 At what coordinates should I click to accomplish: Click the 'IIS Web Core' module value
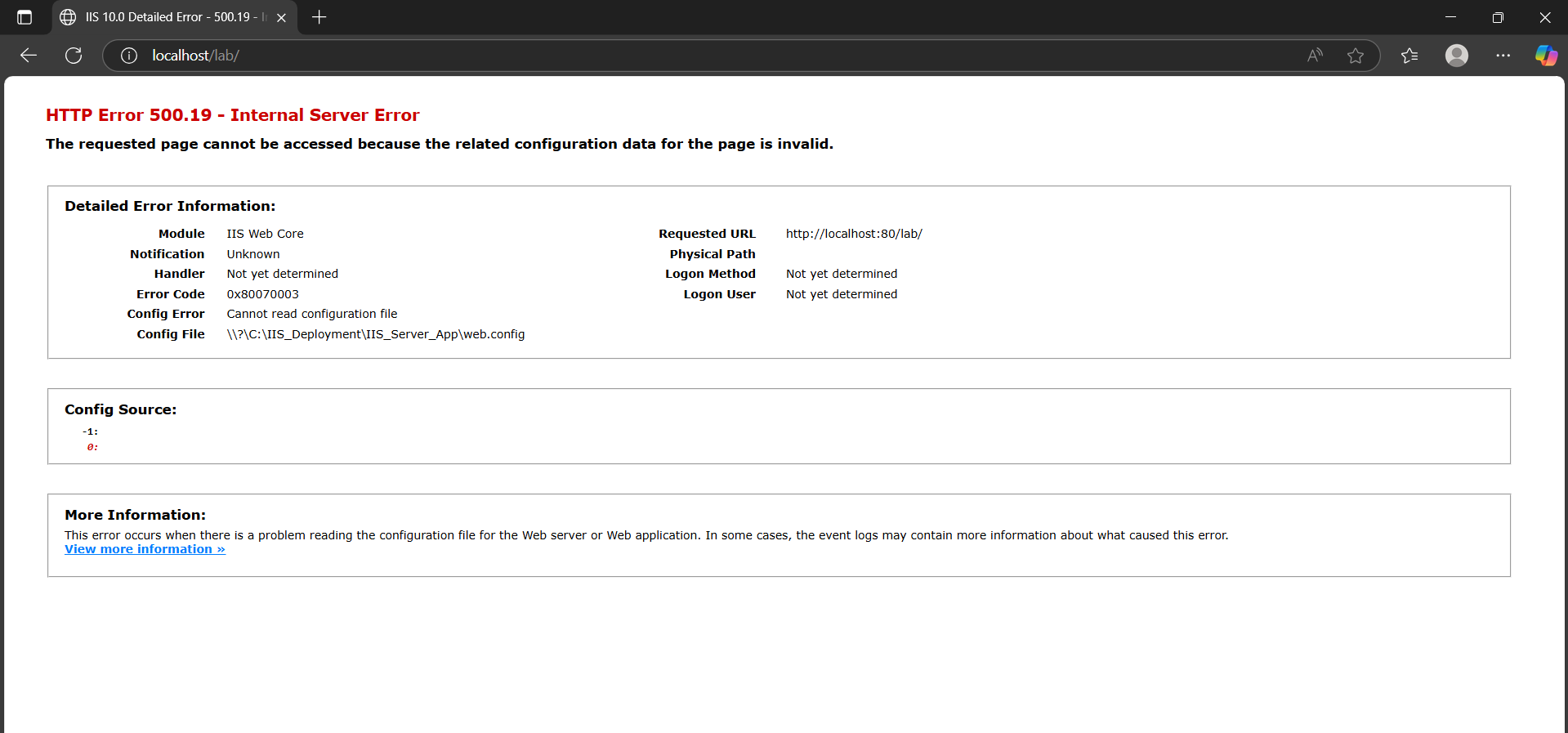(266, 234)
